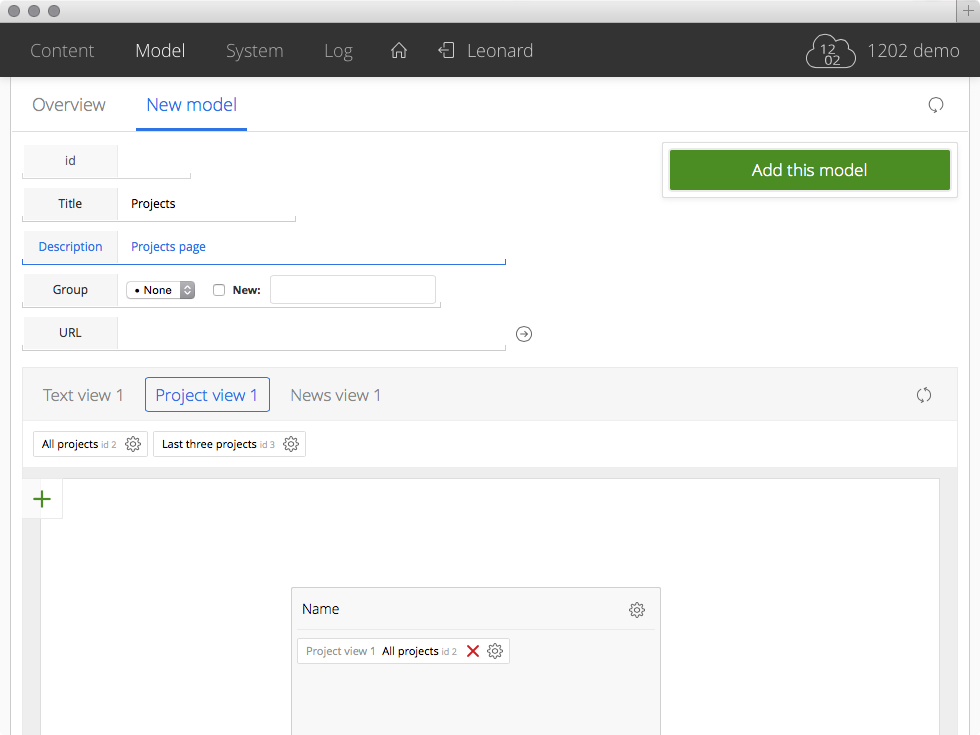Click the arrow icon beside URL field
980x735 pixels.
[523, 334]
